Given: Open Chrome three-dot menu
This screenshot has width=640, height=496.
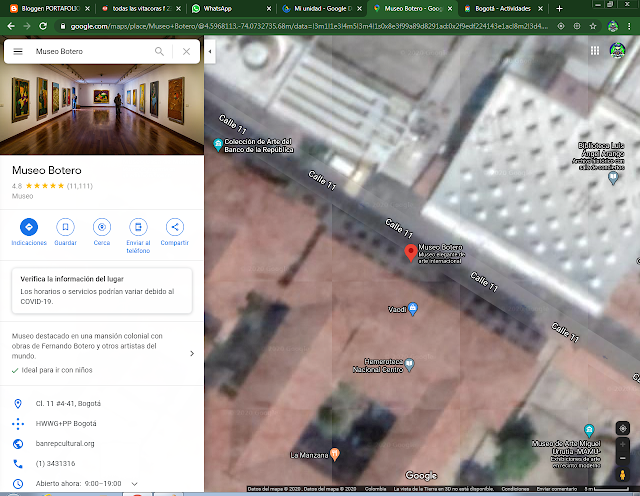Looking at the screenshot, I should pyautogui.click(x=629, y=26).
